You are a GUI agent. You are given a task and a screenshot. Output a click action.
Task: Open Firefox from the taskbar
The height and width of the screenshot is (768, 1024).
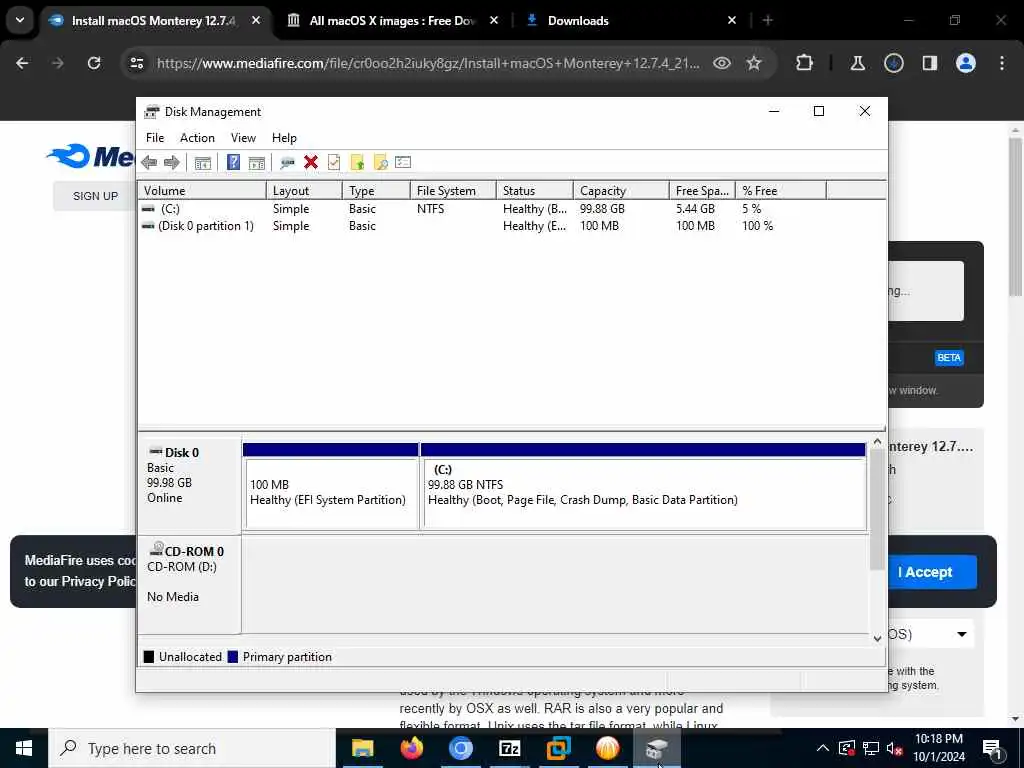pyautogui.click(x=411, y=748)
